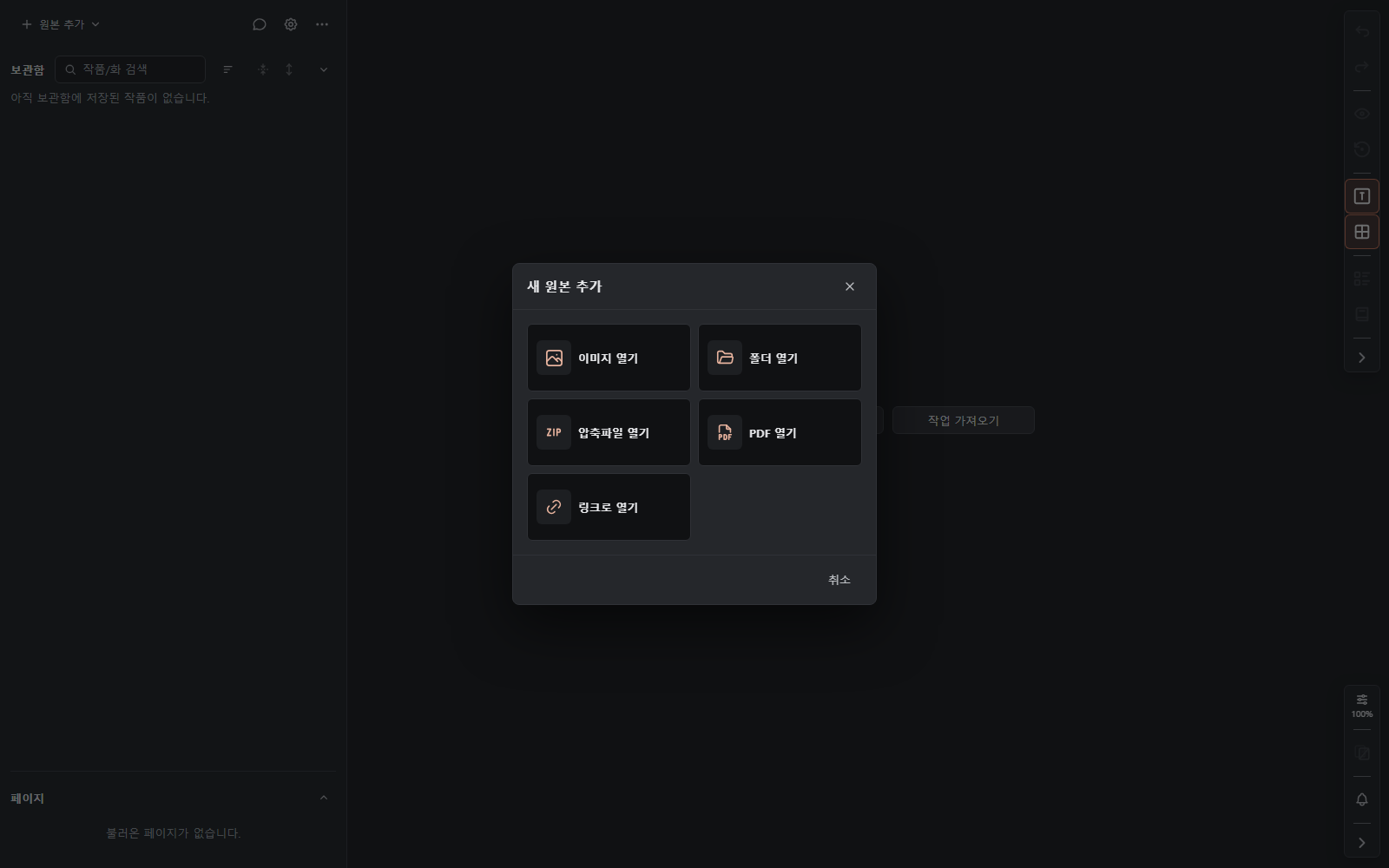
Task: Click the undo arrow
Action: click(1362, 32)
